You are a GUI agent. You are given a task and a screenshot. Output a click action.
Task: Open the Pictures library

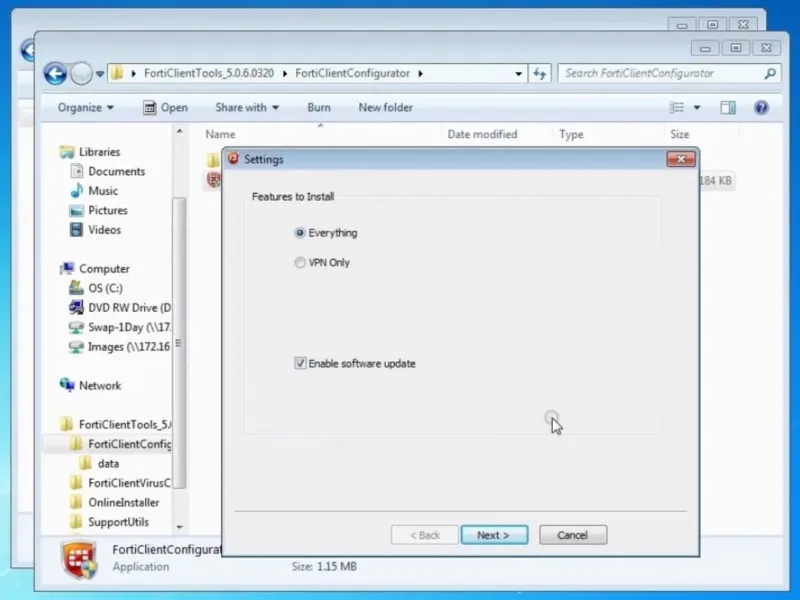pos(108,210)
